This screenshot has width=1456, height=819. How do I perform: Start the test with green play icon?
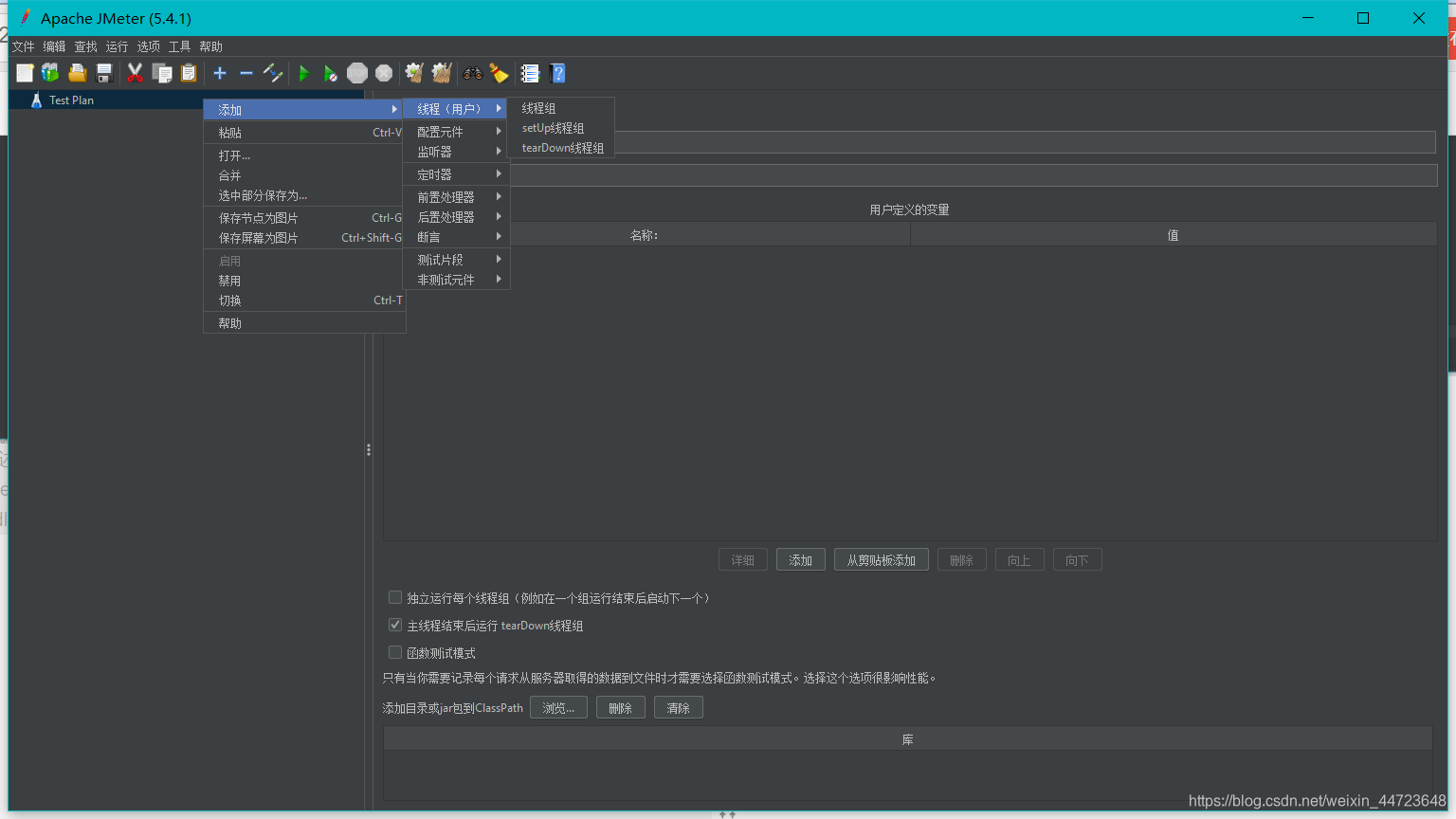pos(303,73)
